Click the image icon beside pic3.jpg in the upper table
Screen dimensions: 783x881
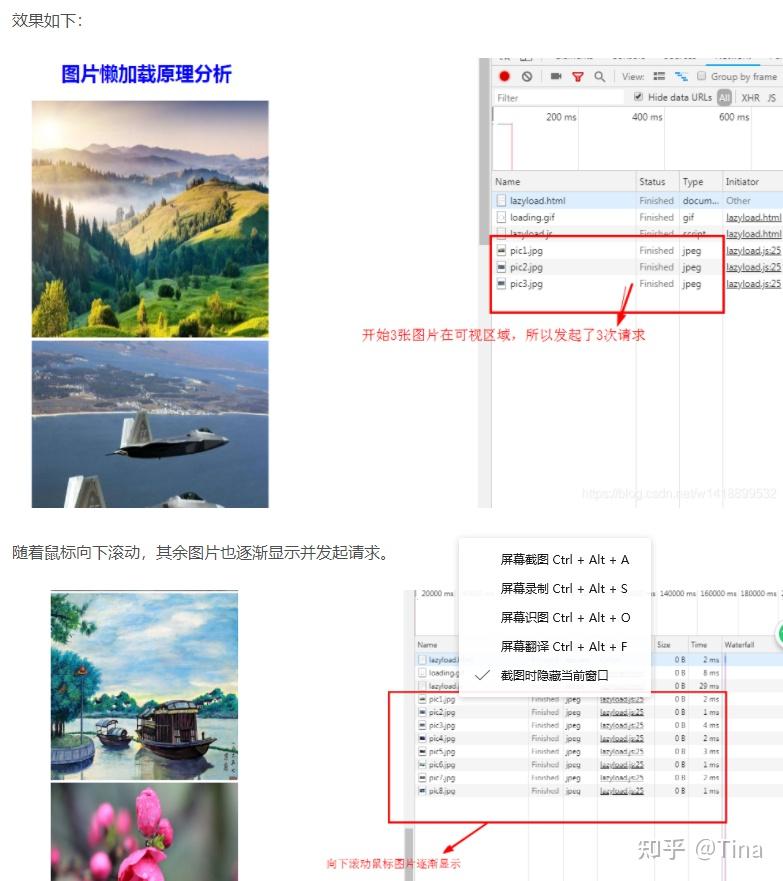pos(501,284)
